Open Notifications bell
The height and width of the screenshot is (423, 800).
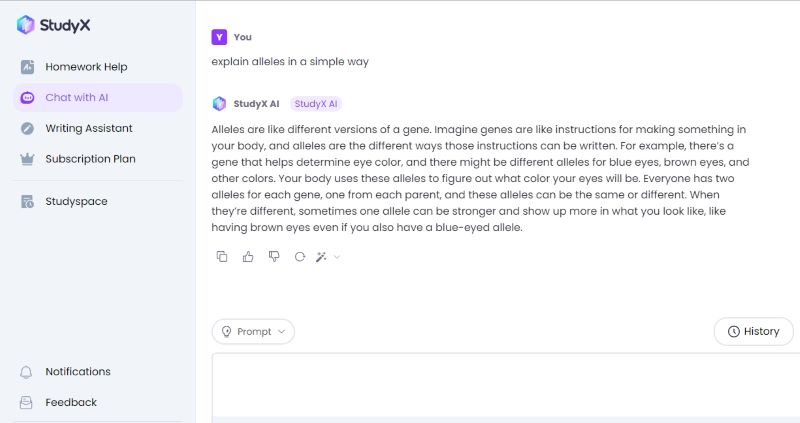pyautogui.click(x=77, y=371)
